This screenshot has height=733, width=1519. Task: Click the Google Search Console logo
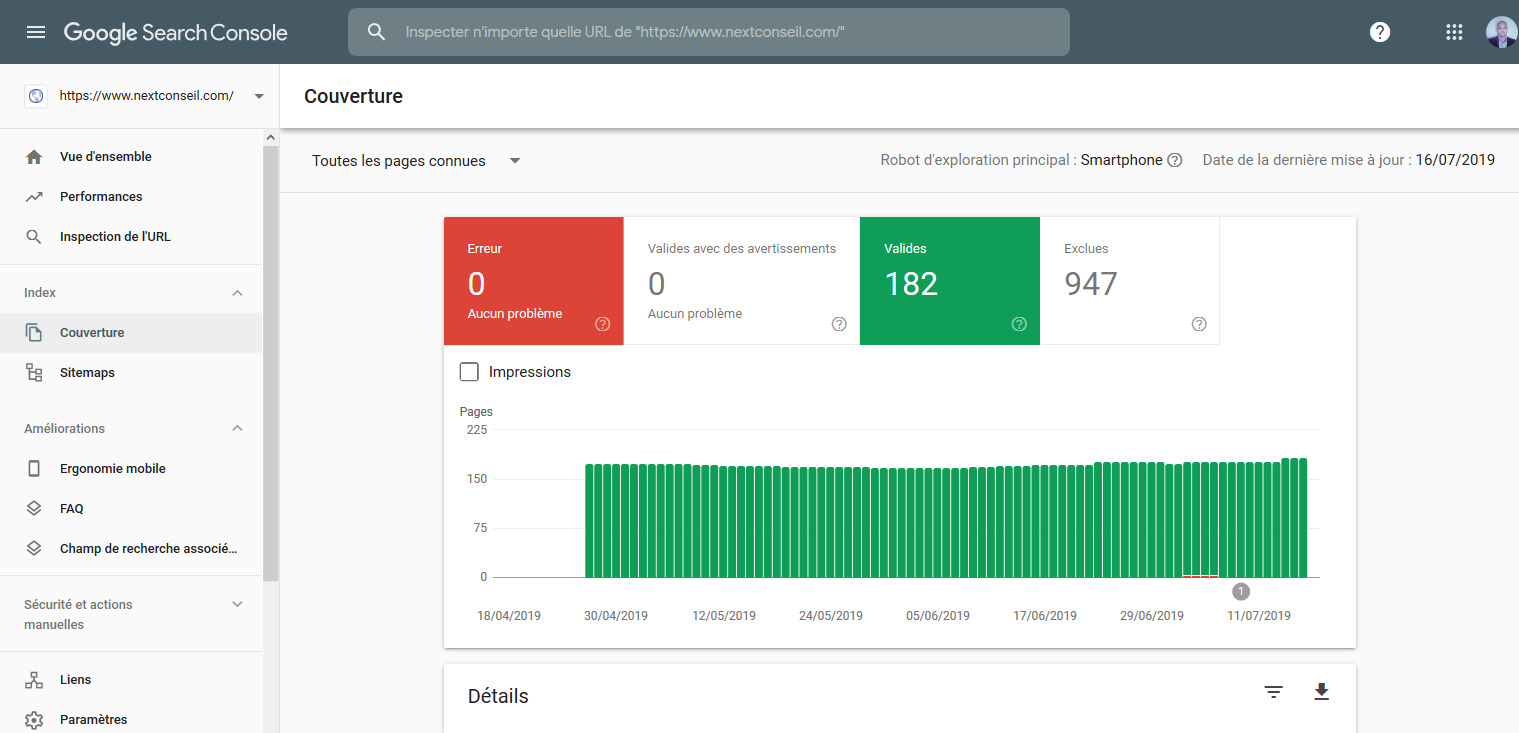click(176, 32)
